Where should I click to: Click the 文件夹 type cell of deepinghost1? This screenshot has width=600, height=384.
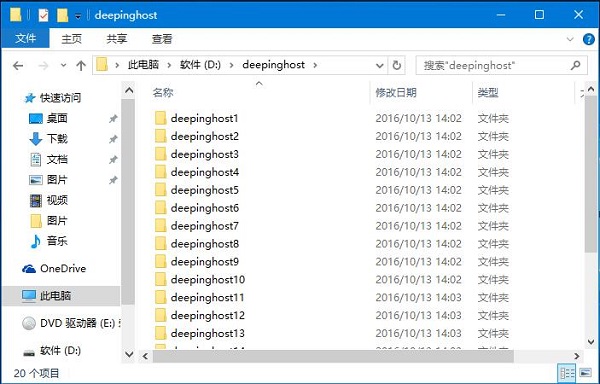pyautogui.click(x=493, y=119)
